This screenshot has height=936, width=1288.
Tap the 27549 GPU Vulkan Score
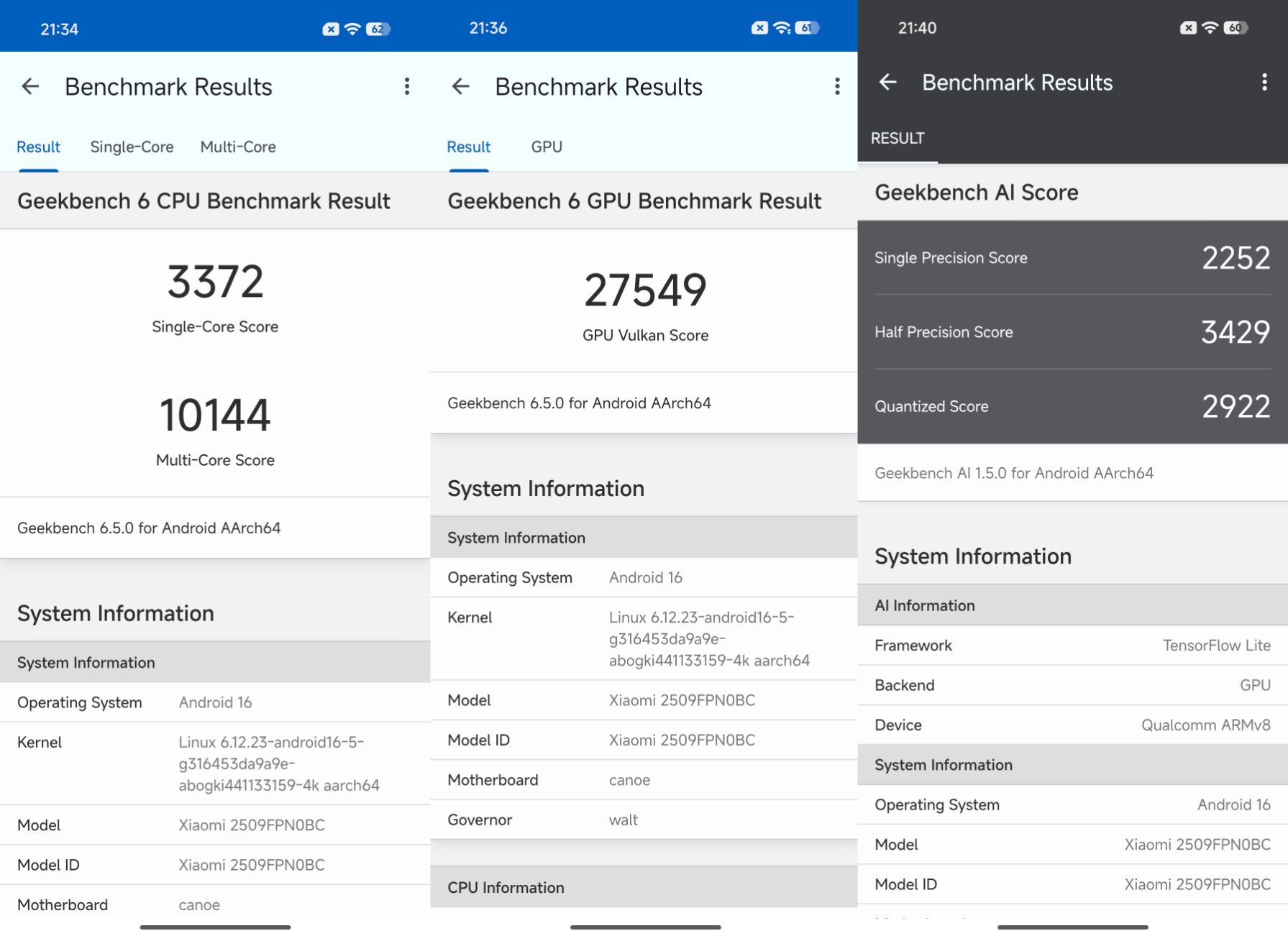pyautogui.click(x=645, y=290)
